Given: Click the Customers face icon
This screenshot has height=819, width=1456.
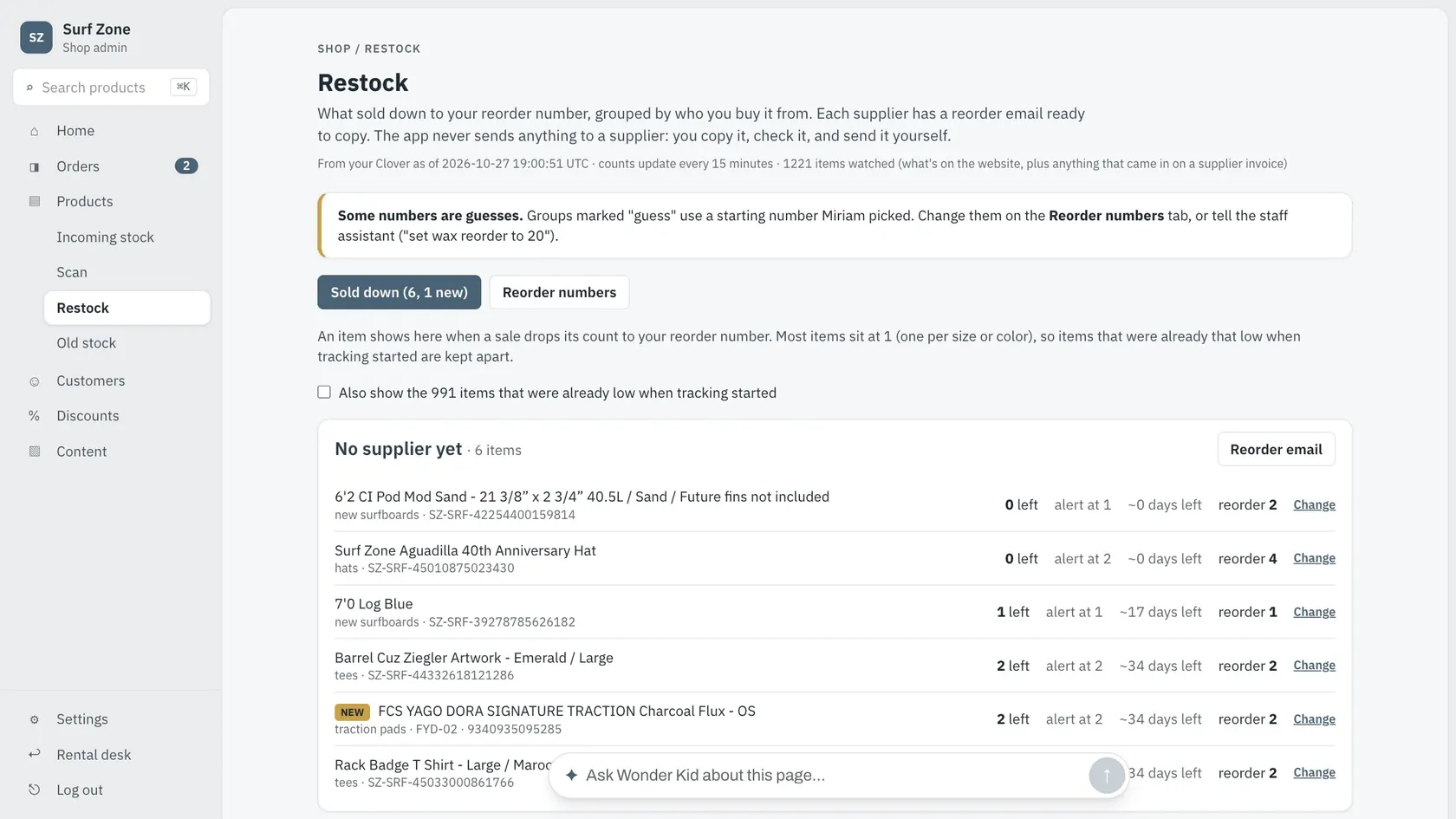Looking at the screenshot, I should tap(35, 381).
